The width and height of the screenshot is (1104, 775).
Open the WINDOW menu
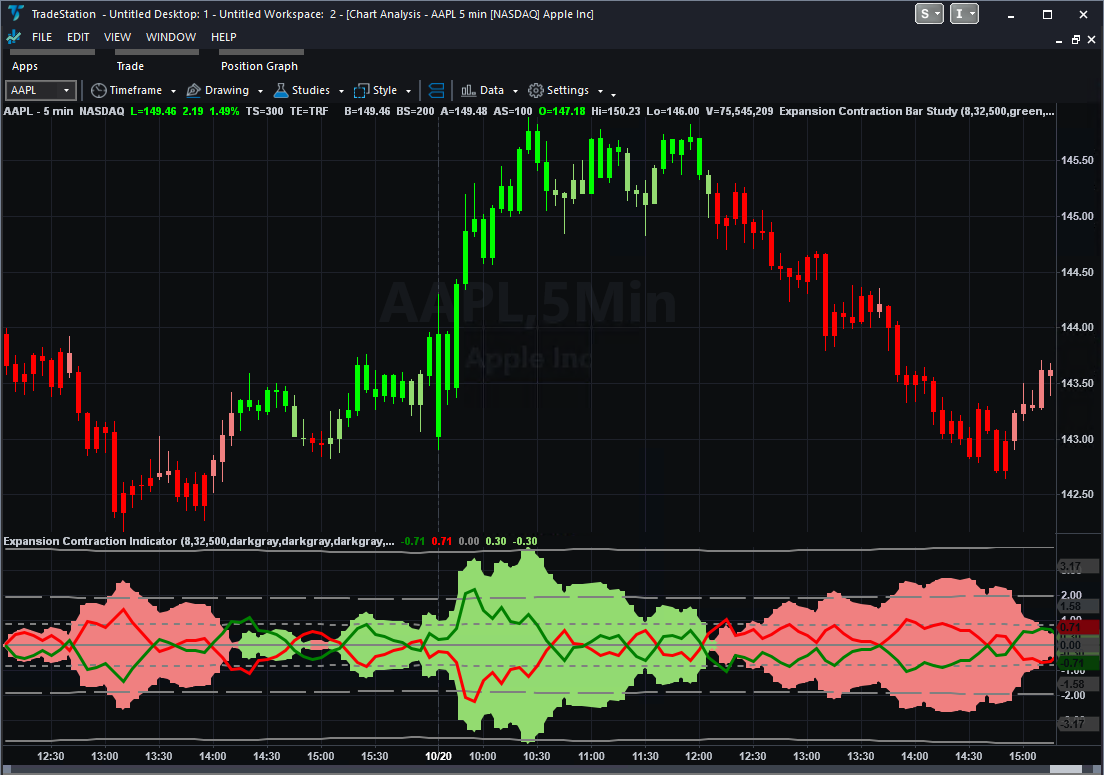click(171, 37)
